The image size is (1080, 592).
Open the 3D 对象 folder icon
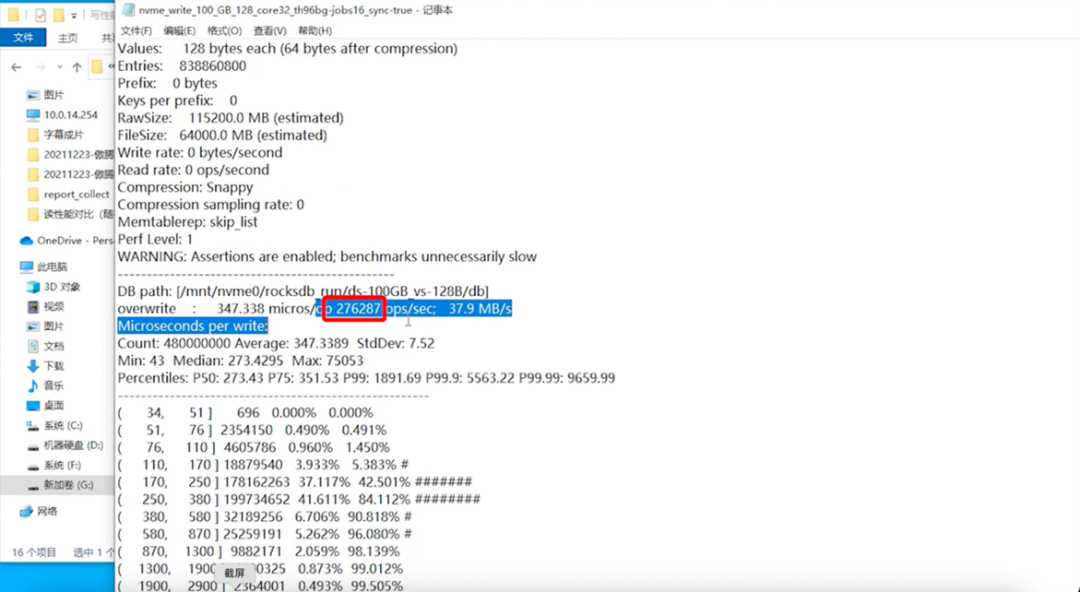click(32, 287)
